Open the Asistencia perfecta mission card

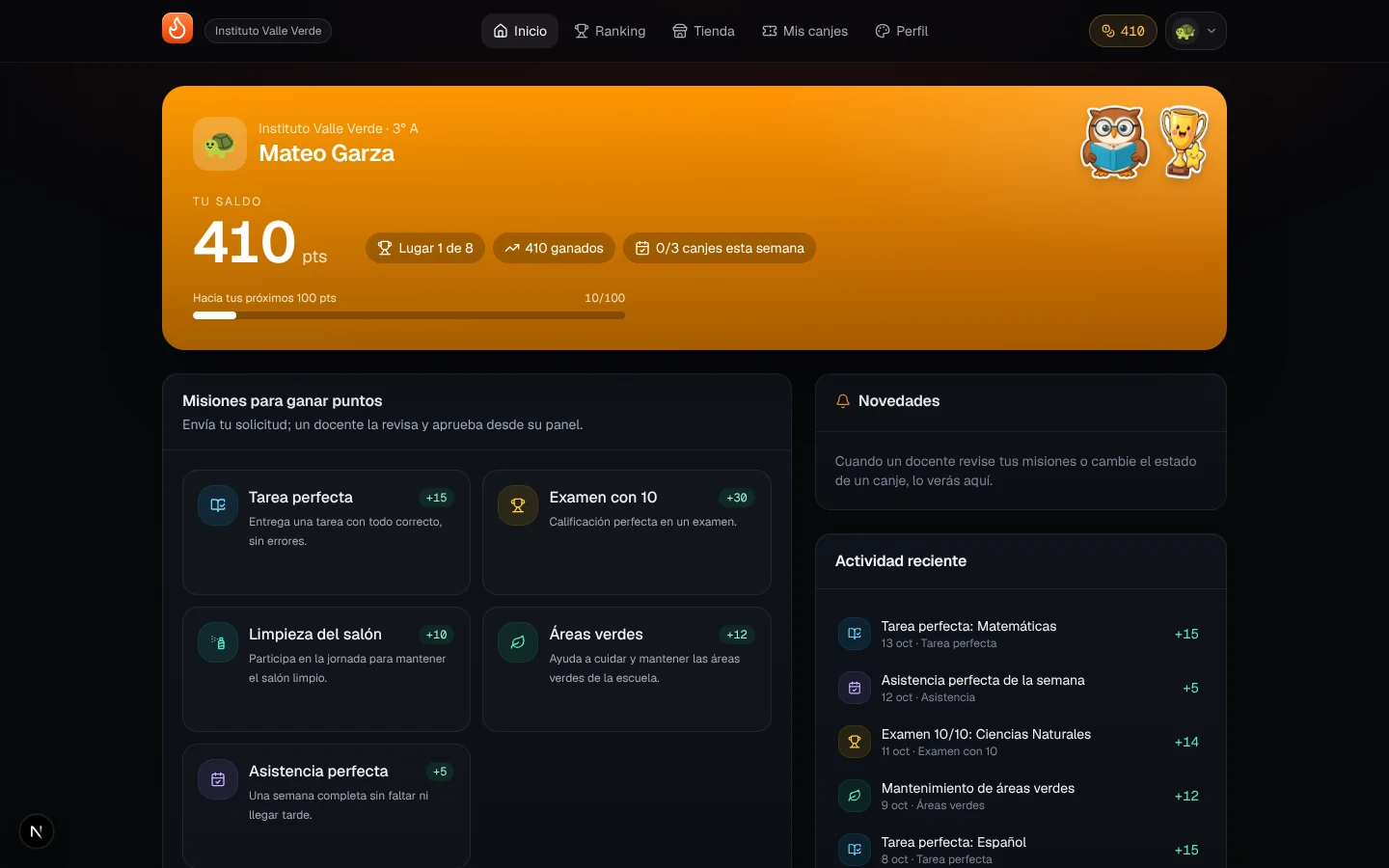(x=326, y=806)
